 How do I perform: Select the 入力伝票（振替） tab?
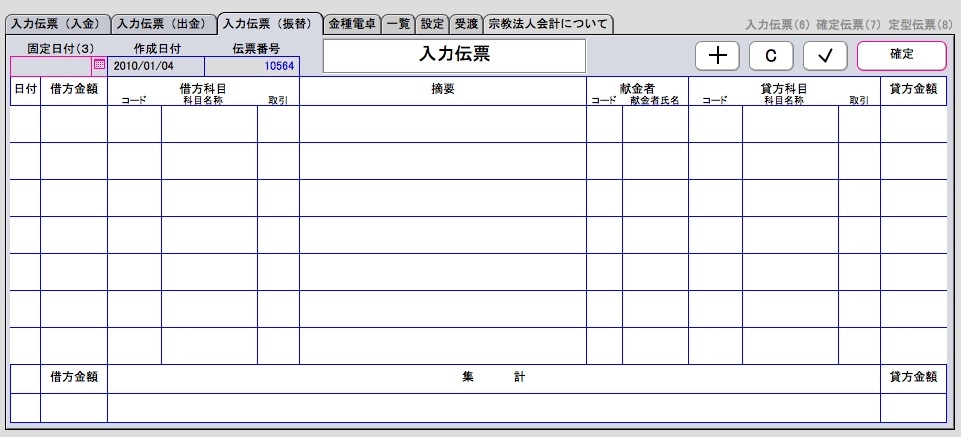tap(269, 23)
